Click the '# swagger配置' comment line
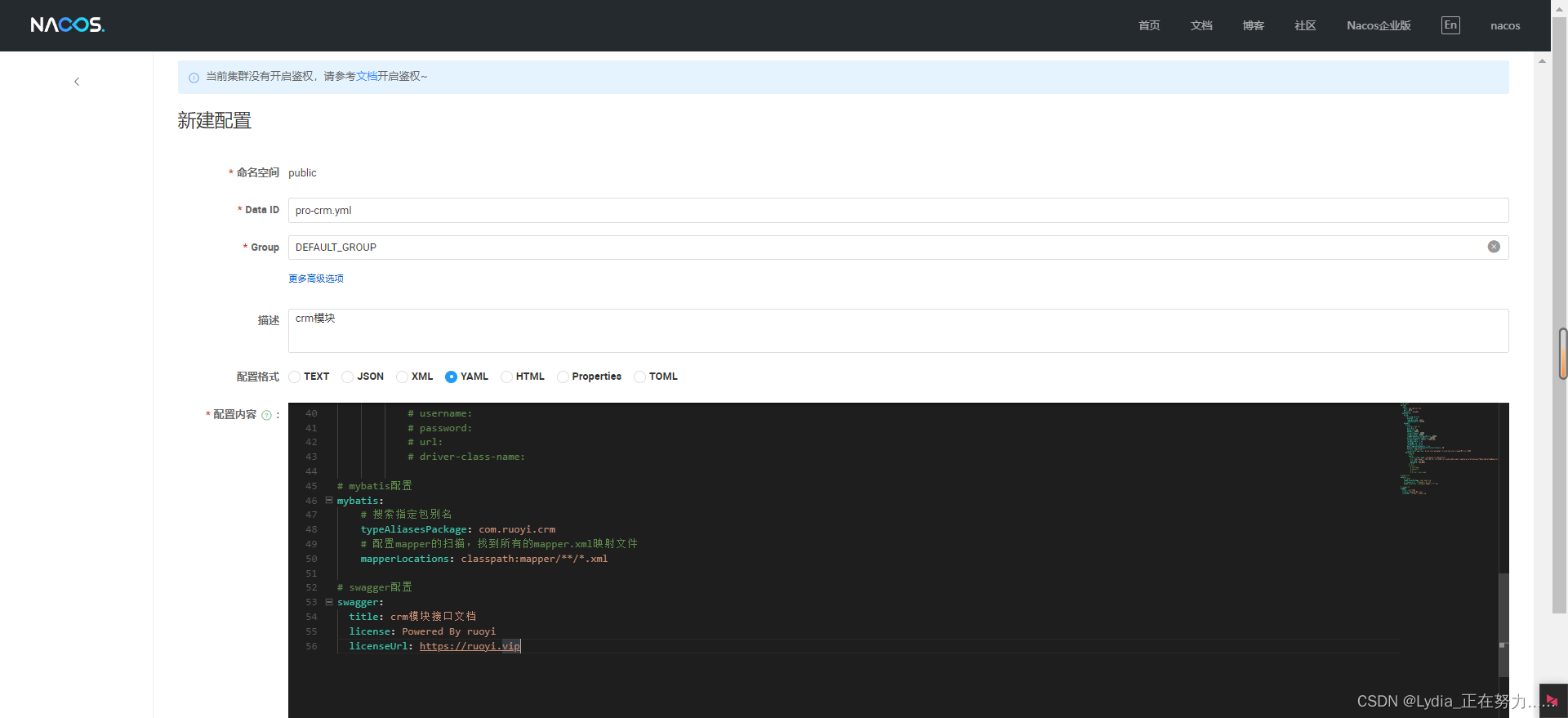The image size is (1568, 718). (x=375, y=587)
